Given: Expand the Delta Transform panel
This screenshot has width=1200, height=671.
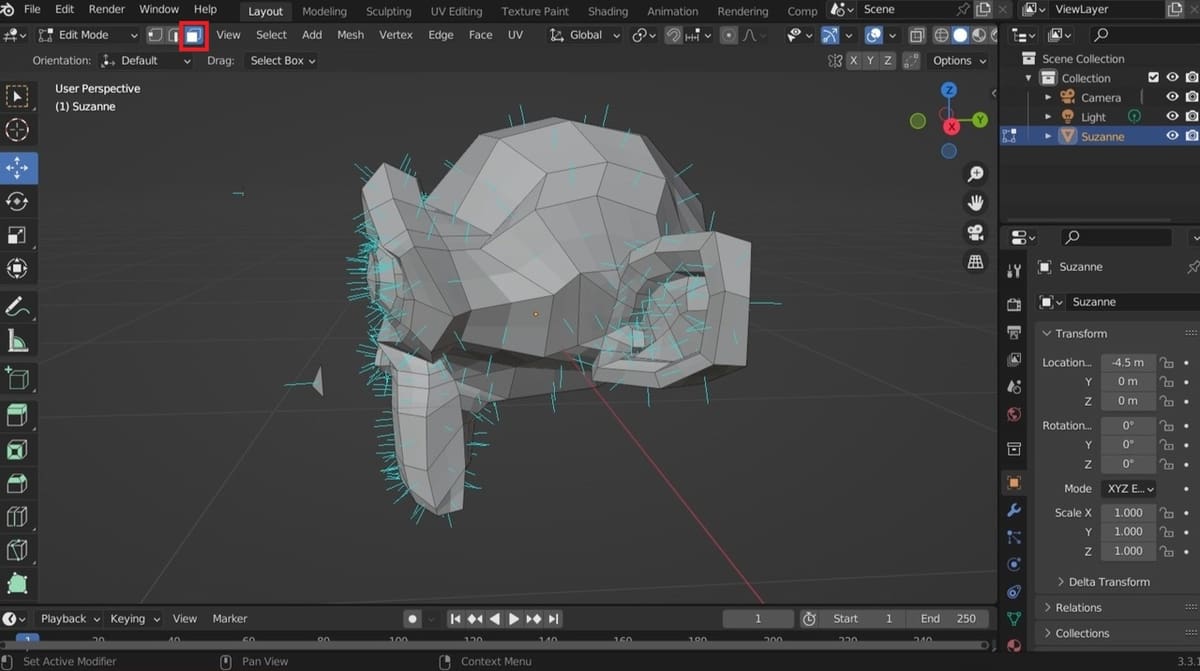Looking at the screenshot, I should tap(1103, 581).
